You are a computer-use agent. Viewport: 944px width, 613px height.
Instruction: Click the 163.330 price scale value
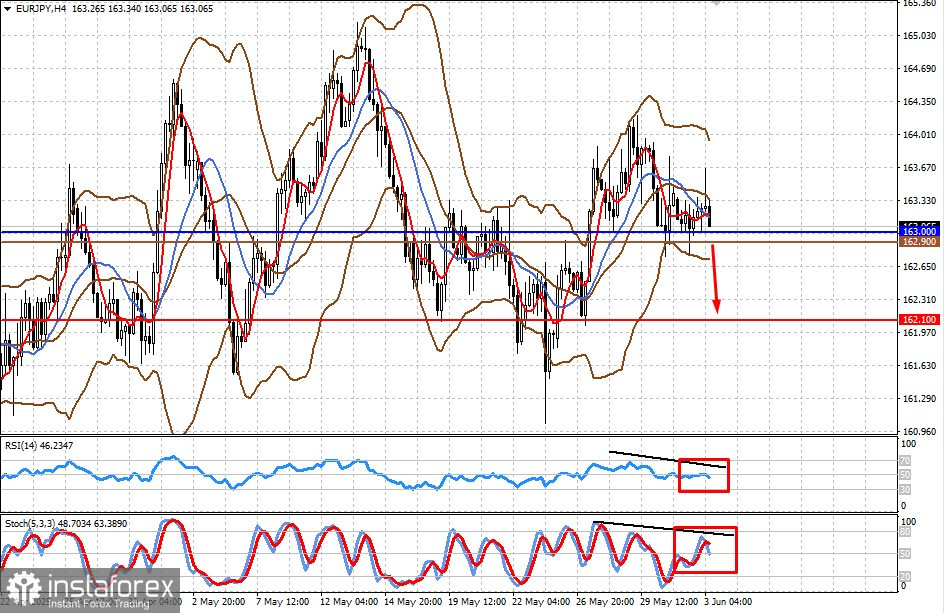coord(919,201)
